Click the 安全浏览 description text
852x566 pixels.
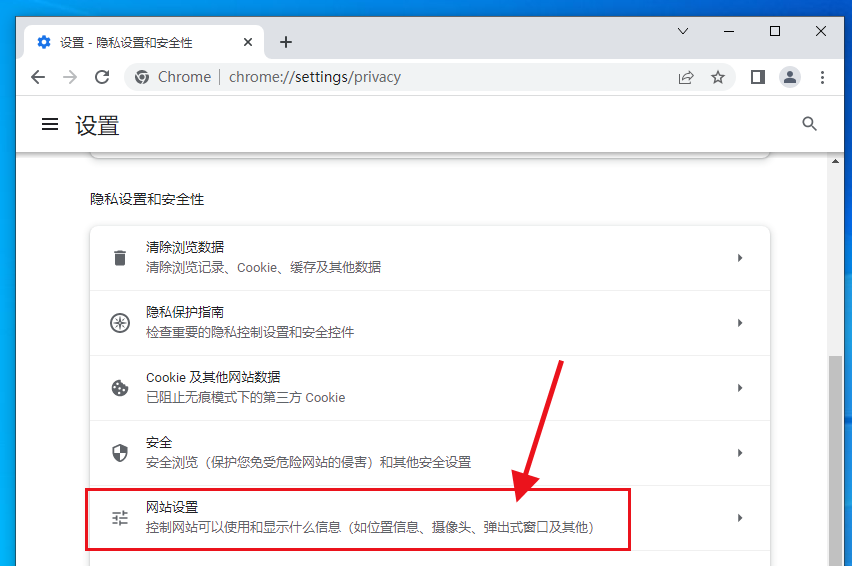click(x=309, y=462)
